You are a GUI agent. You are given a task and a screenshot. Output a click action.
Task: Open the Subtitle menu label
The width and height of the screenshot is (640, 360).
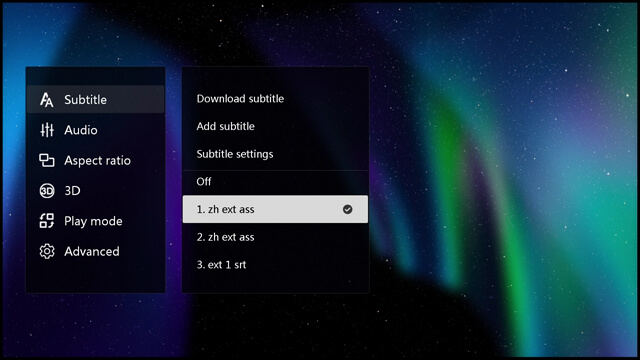85,100
